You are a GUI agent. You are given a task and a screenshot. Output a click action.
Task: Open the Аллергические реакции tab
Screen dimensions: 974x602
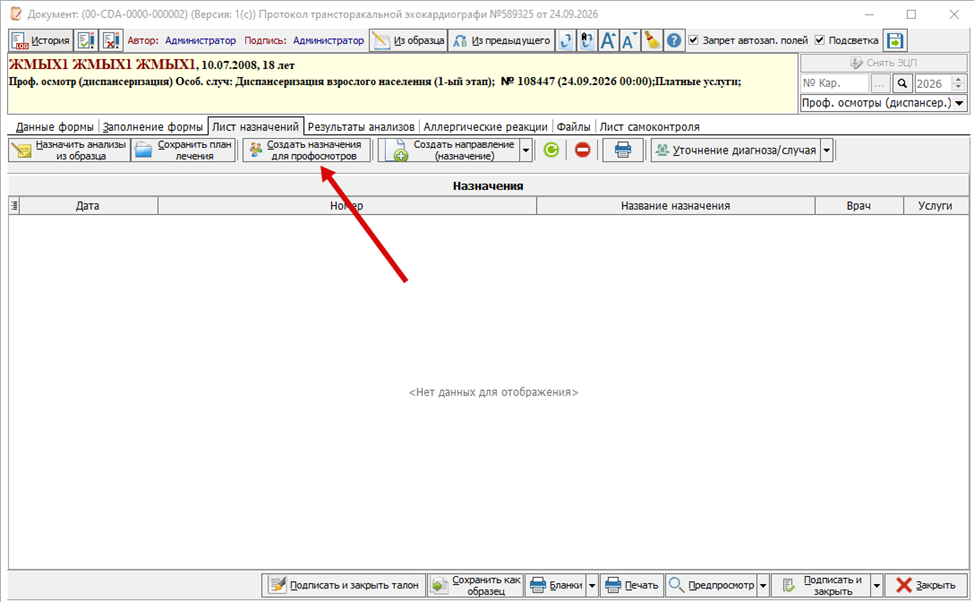tap(485, 127)
